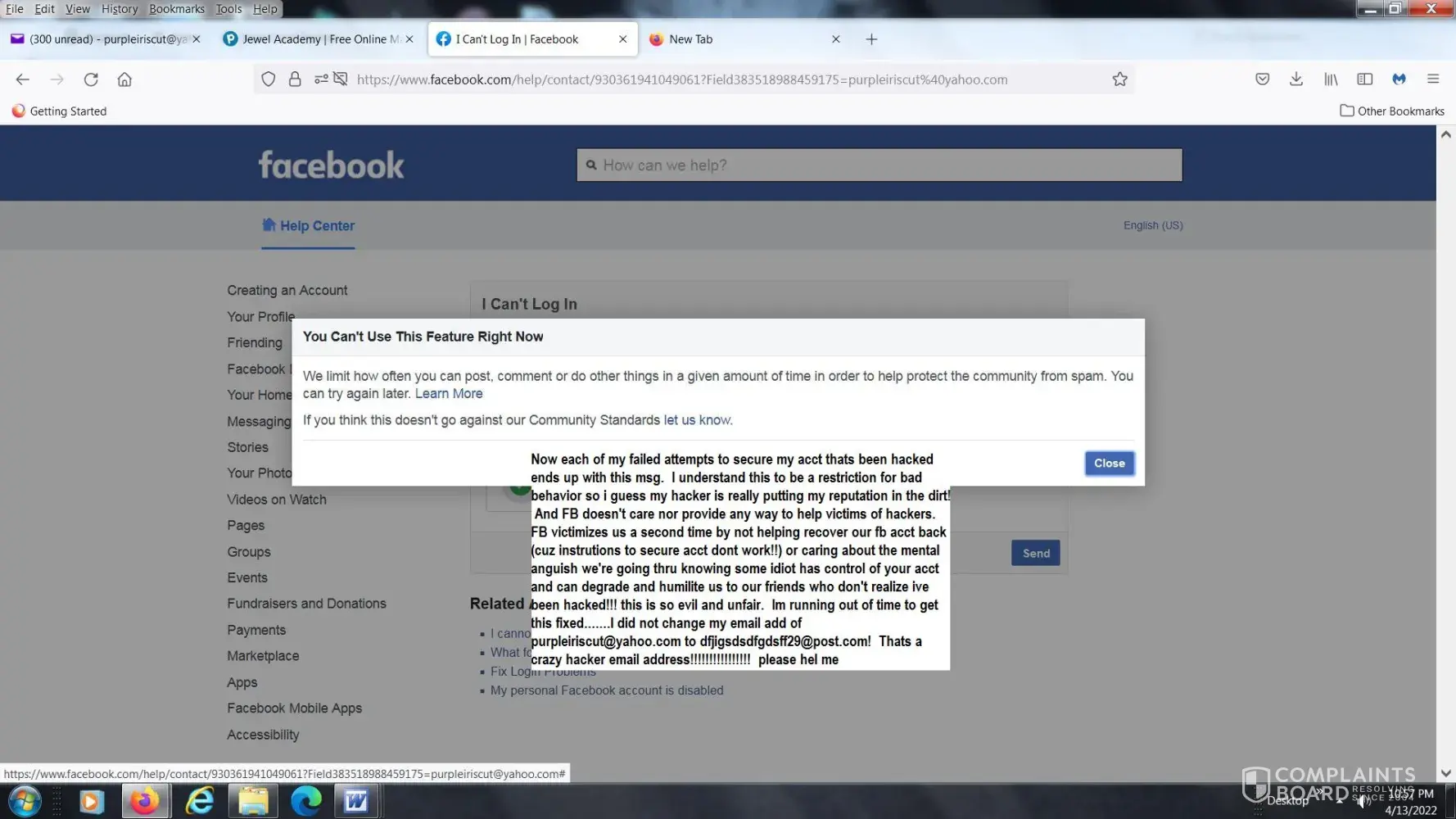Image resolution: width=1456 pixels, height=819 pixels.
Task: Click the Home icon in the toolbar
Action: (x=124, y=79)
